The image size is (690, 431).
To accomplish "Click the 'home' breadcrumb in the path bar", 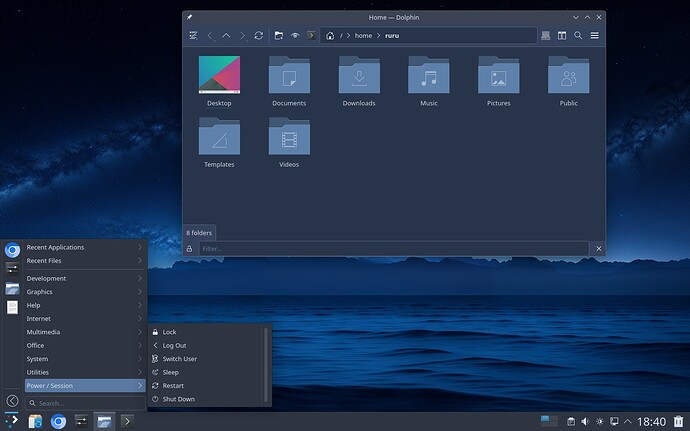I will pos(363,36).
